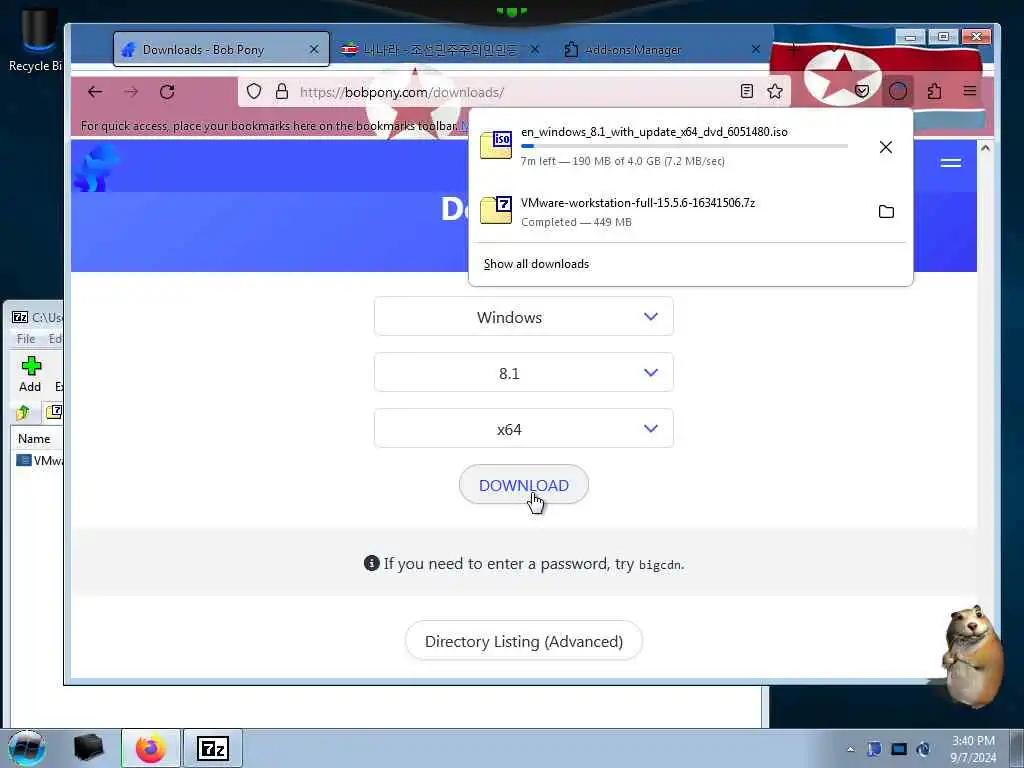This screenshot has width=1024, height=768.
Task: Expand the 8.1 version dropdown
Action: (x=524, y=373)
